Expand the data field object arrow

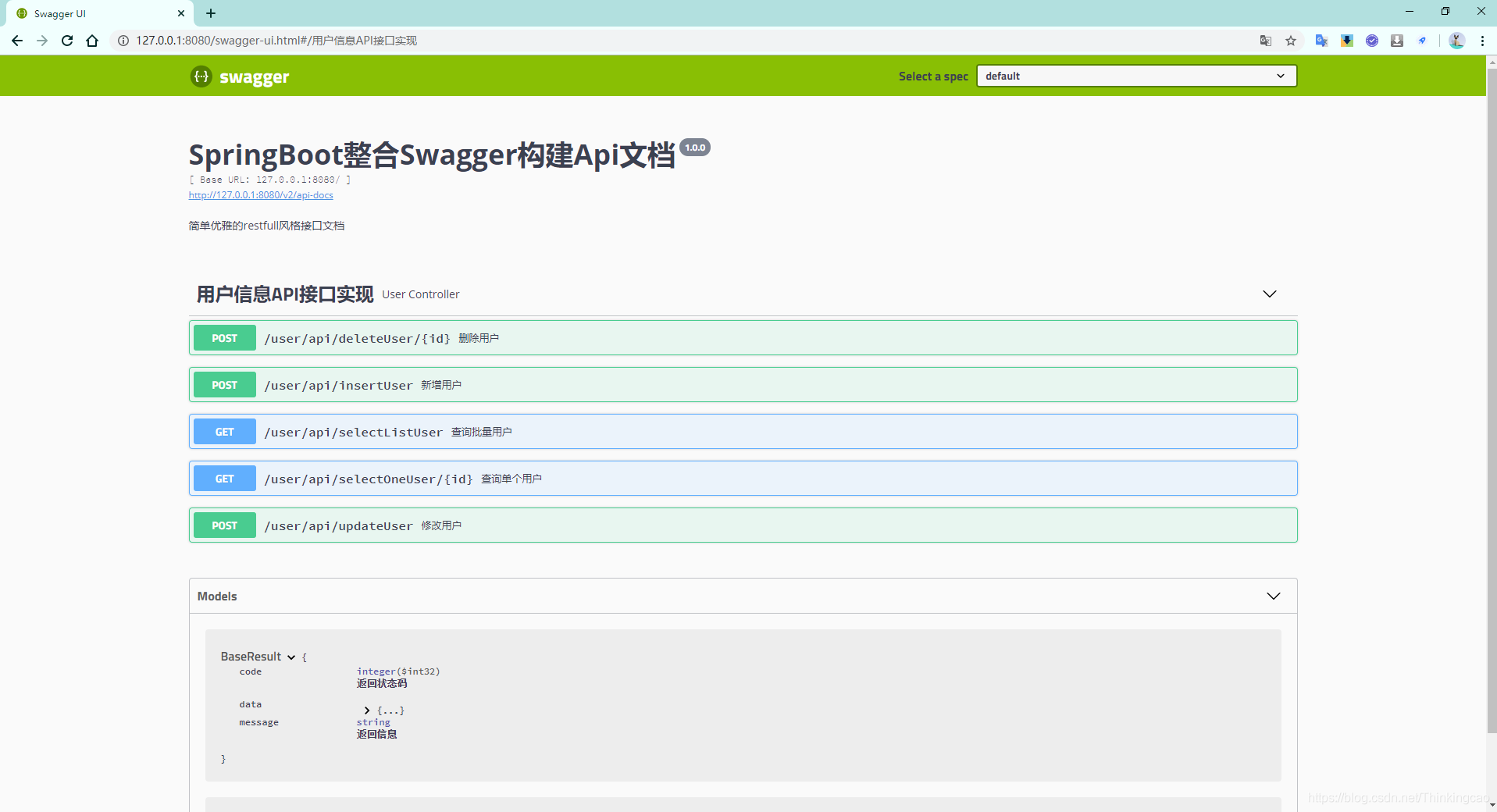[367, 710]
